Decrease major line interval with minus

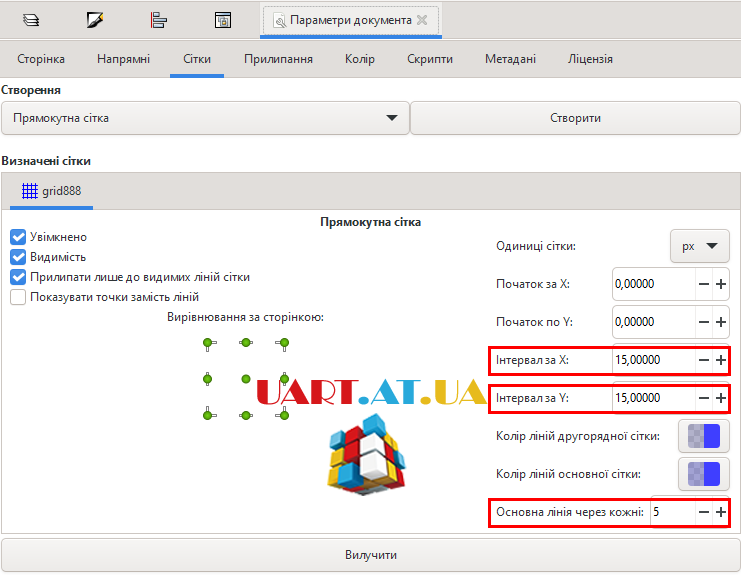pos(704,512)
